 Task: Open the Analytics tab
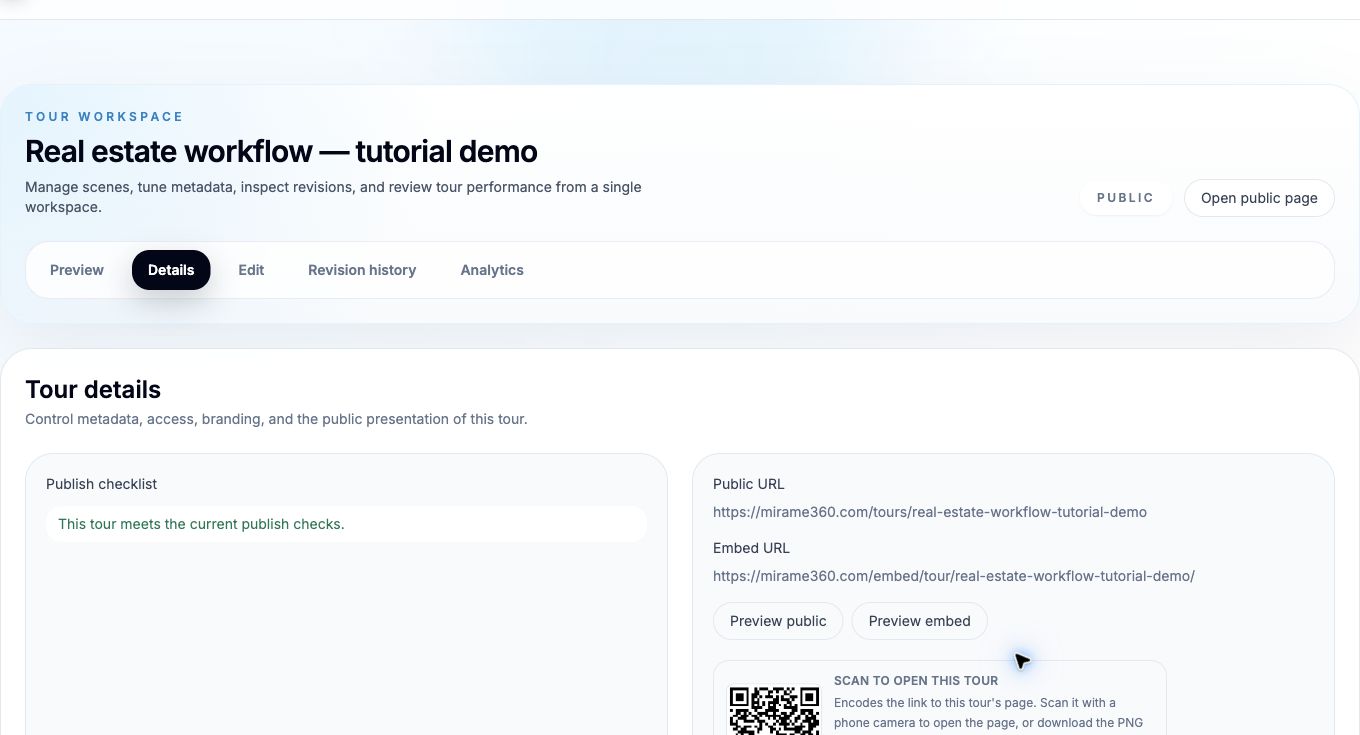(x=492, y=270)
